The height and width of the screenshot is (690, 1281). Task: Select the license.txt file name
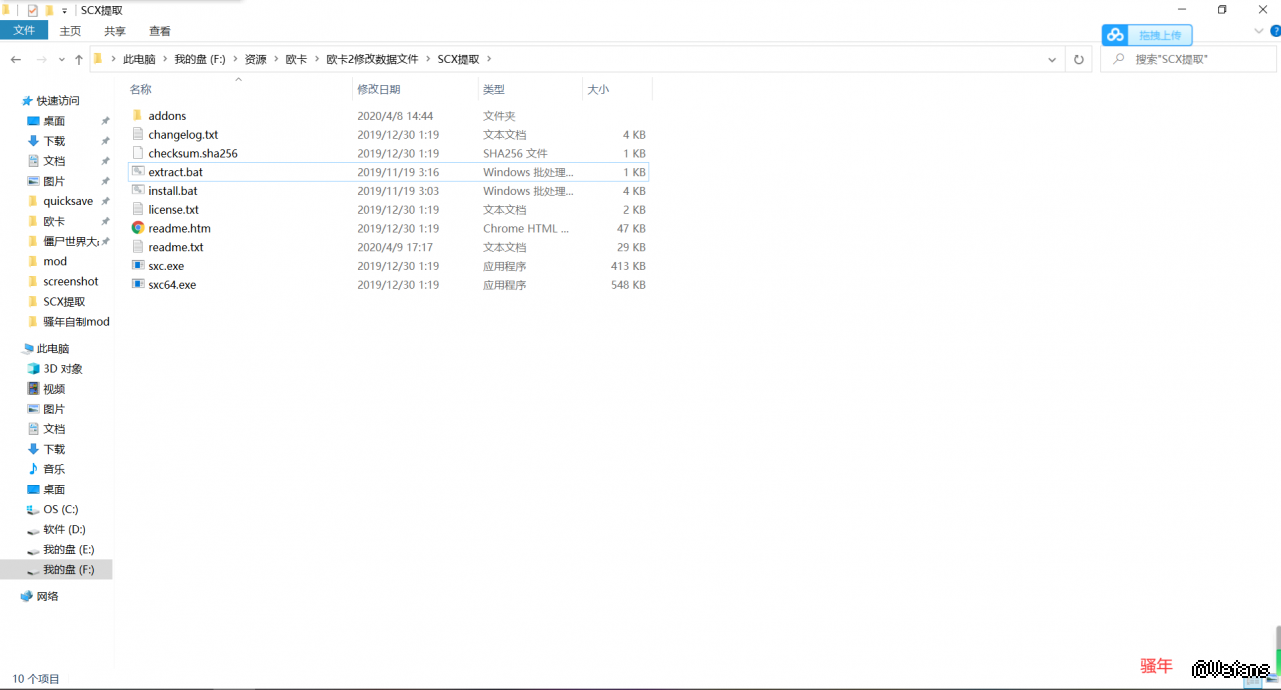pyautogui.click(x=173, y=210)
